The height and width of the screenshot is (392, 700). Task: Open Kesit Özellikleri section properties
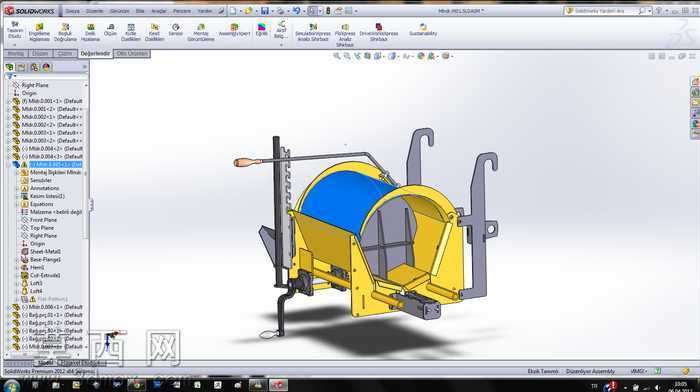(x=154, y=33)
